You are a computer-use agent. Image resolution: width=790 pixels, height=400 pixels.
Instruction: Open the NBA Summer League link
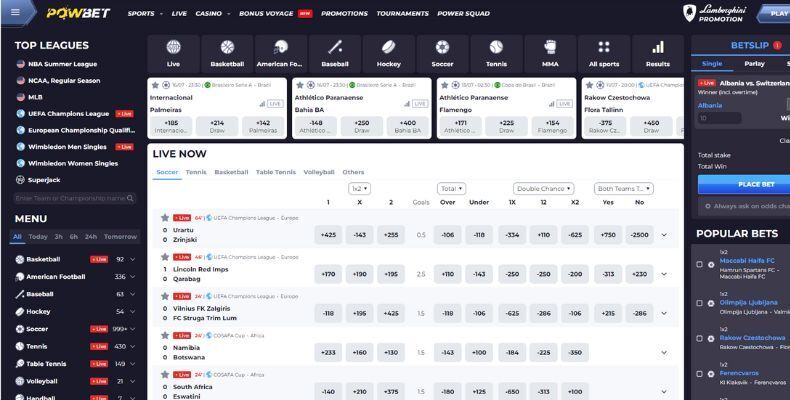62,64
